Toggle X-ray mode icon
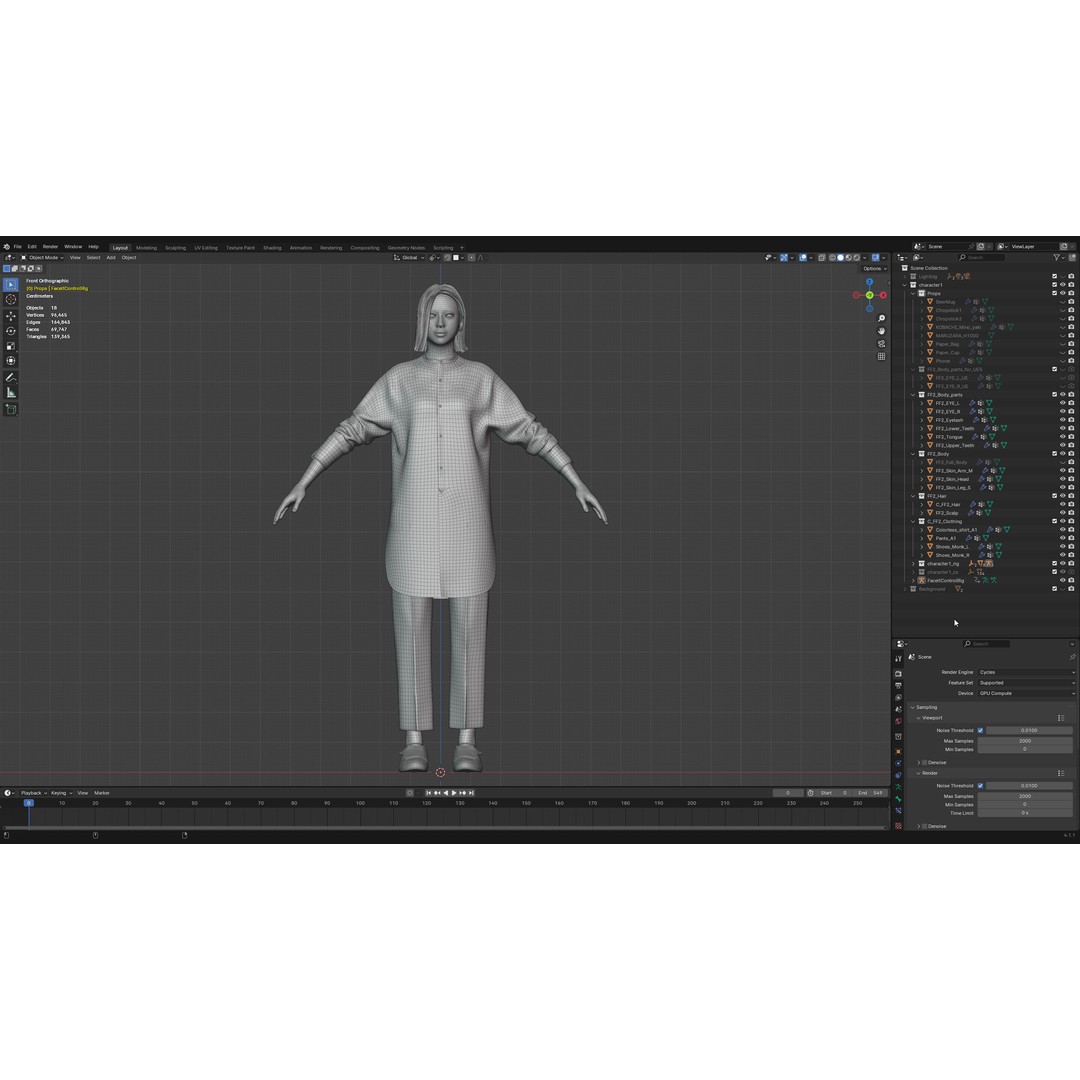The image size is (1080, 1080). [822, 258]
